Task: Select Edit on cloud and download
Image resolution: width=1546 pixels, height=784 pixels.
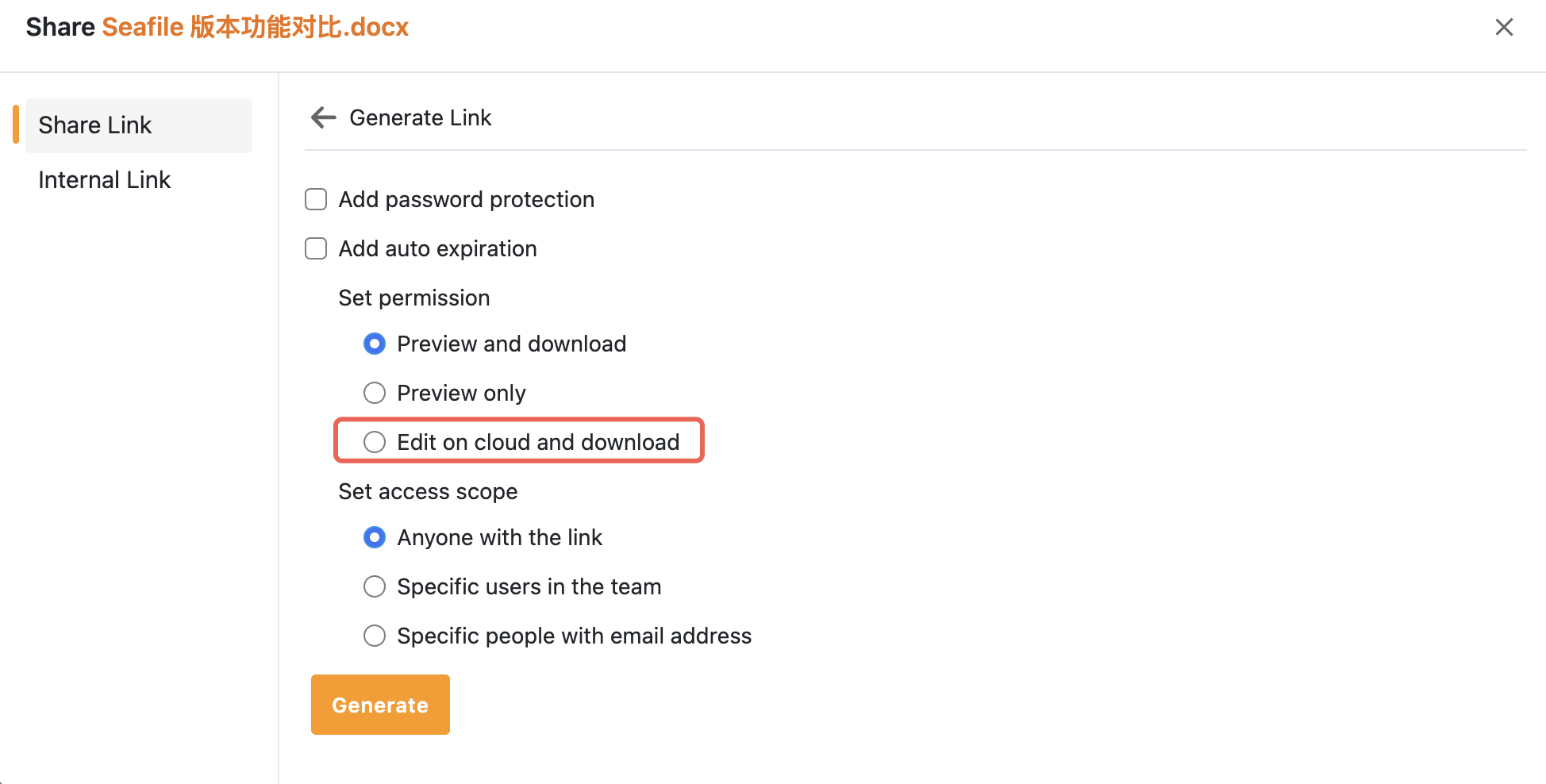Action: tap(375, 442)
